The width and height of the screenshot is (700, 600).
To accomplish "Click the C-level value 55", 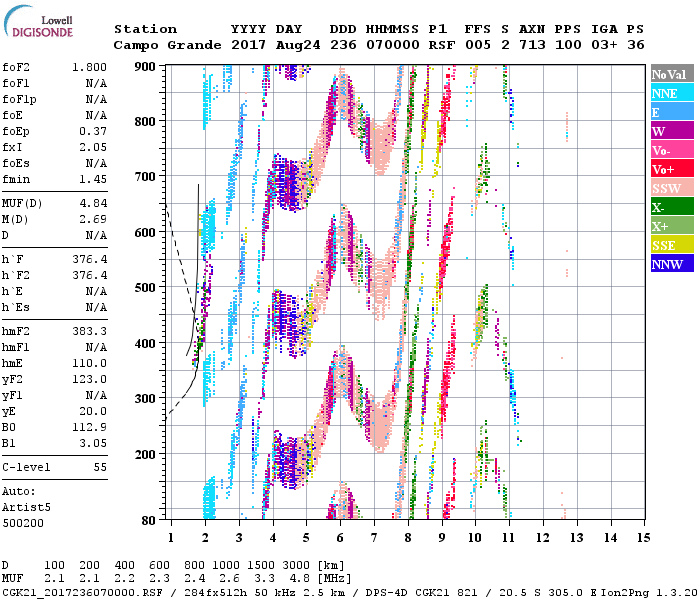I will (x=100, y=467).
